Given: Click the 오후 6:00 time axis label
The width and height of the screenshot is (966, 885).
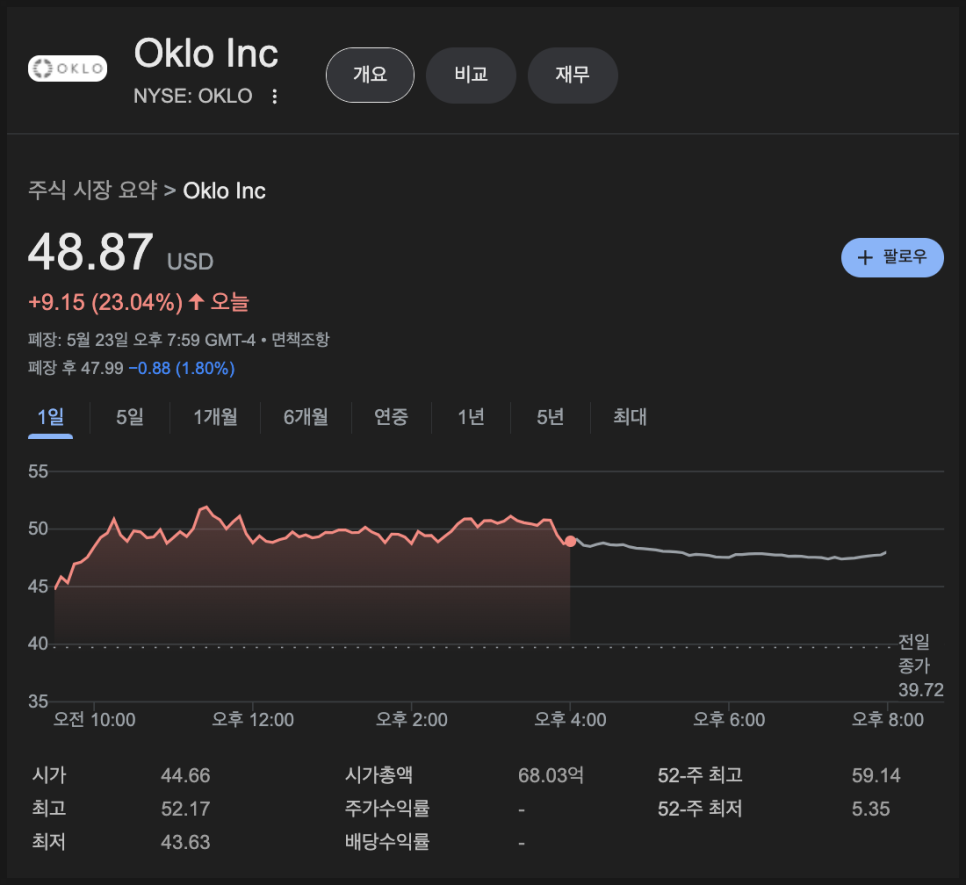Looking at the screenshot, I should pos(729,719).
